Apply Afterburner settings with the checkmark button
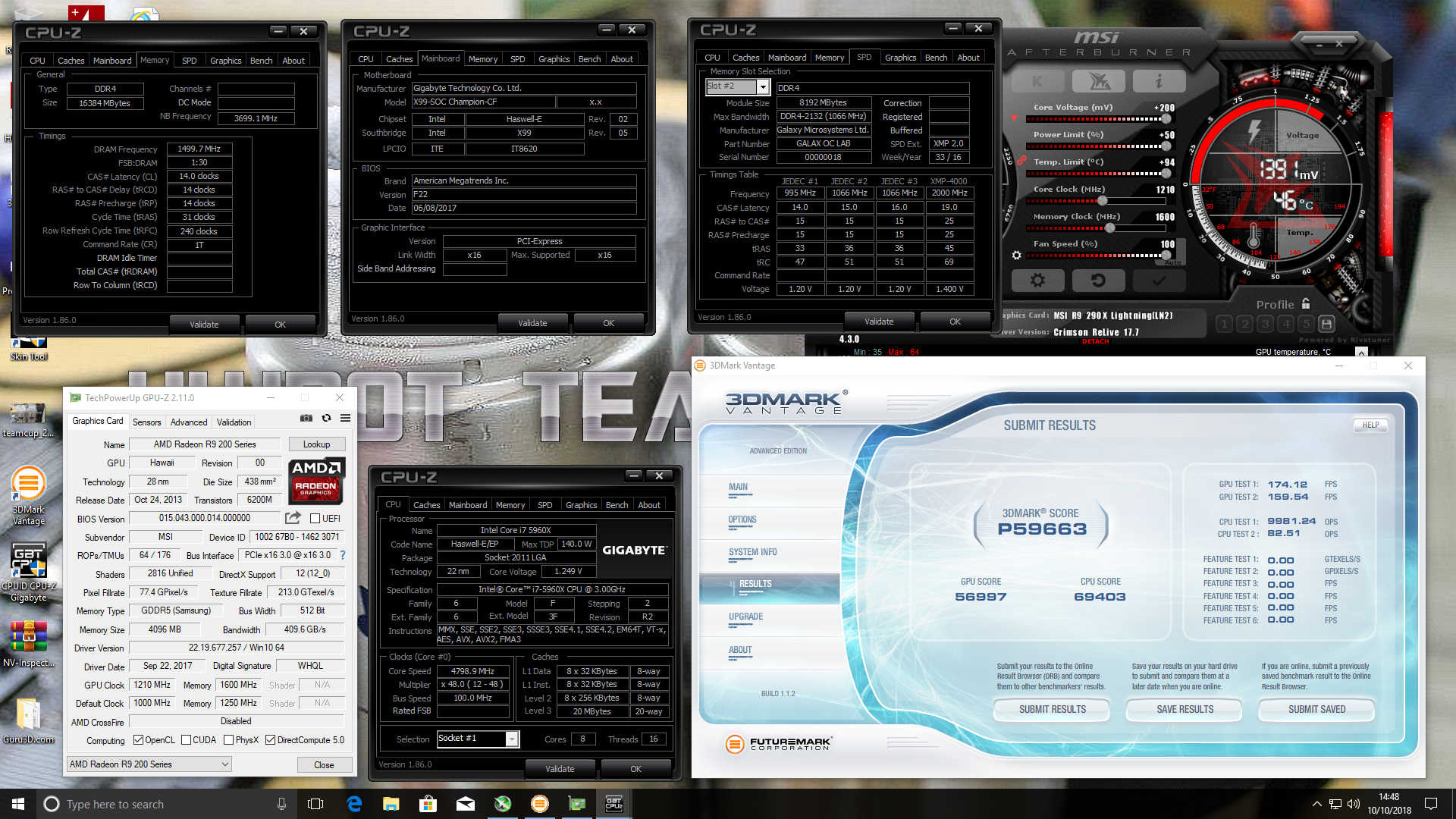 tap(1159, 281)
